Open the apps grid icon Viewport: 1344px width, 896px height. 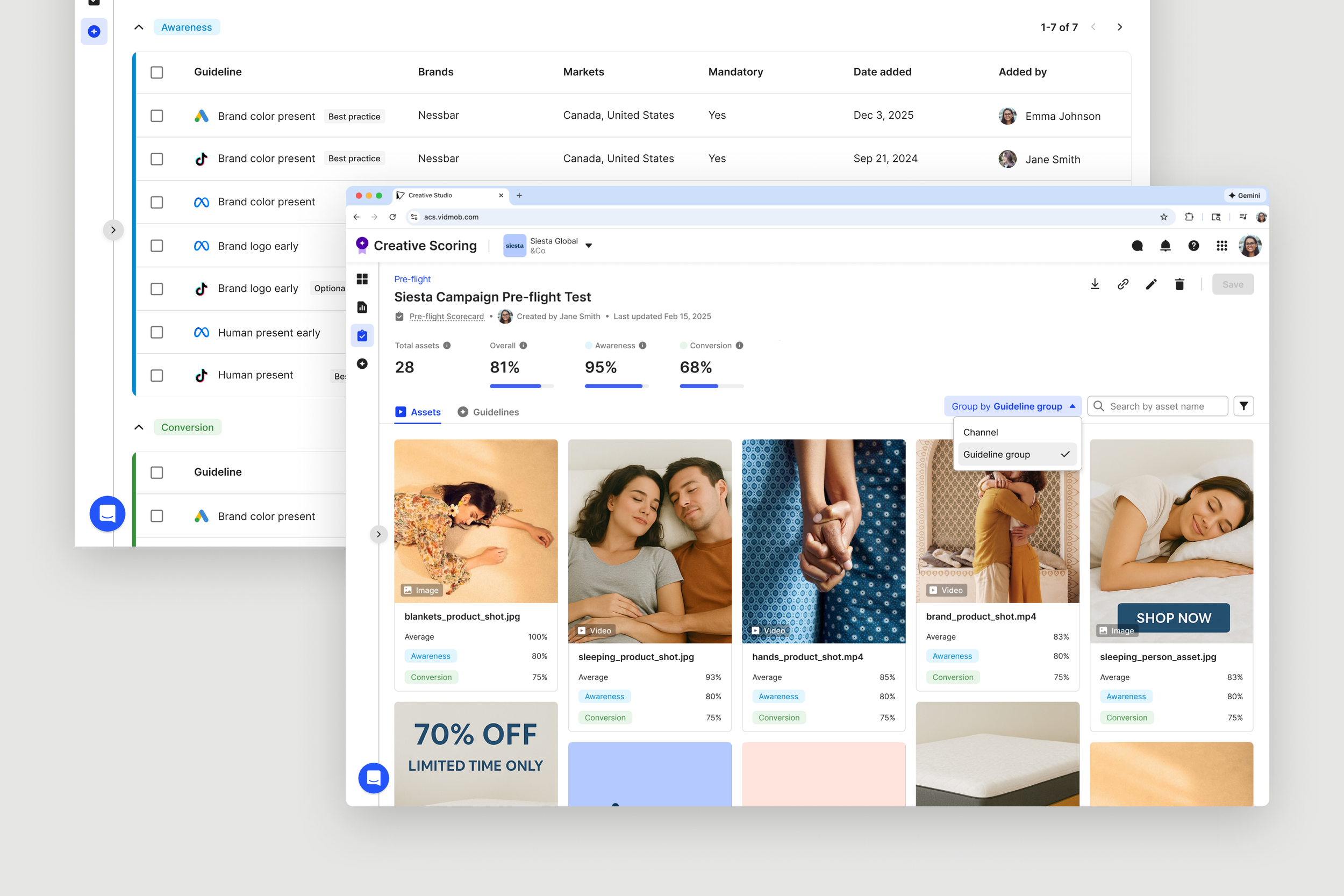1222,246
